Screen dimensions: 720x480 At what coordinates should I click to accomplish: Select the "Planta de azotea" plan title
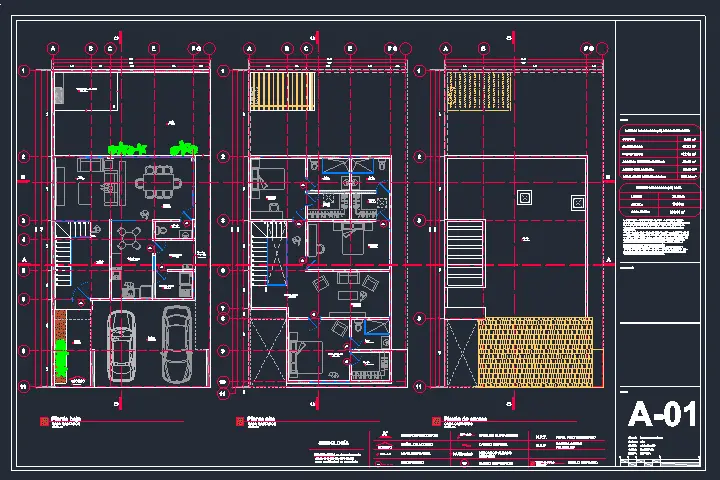coord(465,418)
